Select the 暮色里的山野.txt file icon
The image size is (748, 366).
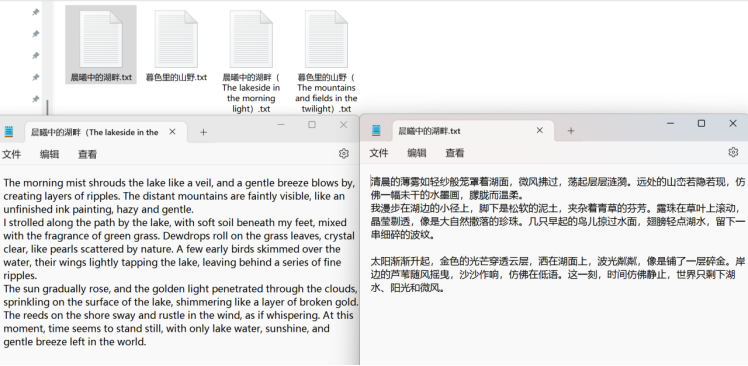click(176, 39)
